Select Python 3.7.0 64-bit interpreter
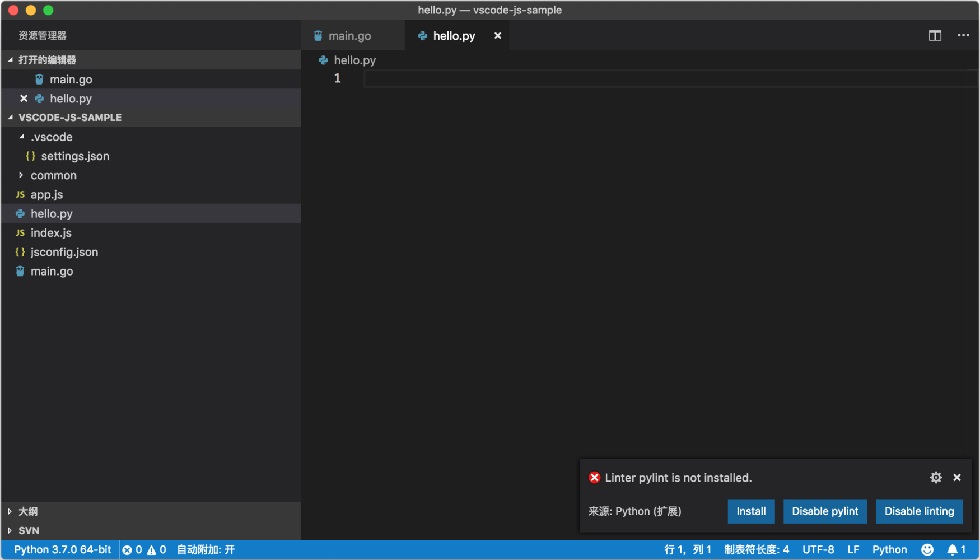The height and width of the screenshot is (560, 980). [x=62, y=549]
